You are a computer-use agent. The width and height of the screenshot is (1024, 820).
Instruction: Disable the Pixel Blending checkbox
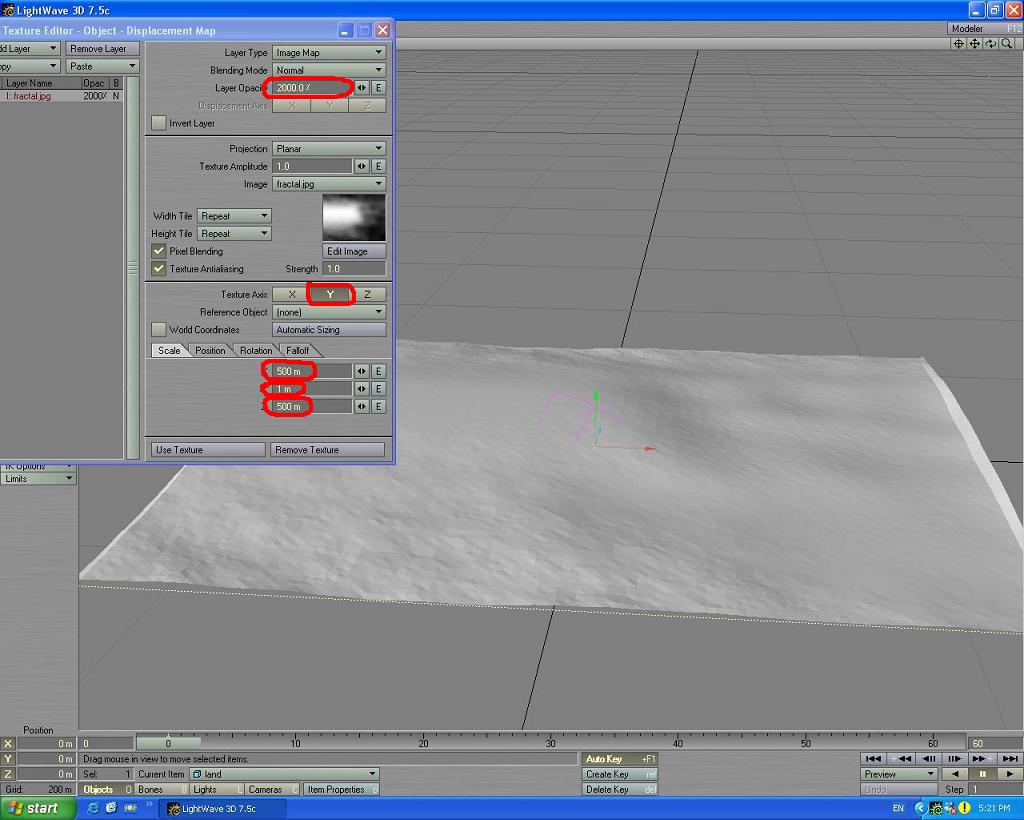[159, 251]
